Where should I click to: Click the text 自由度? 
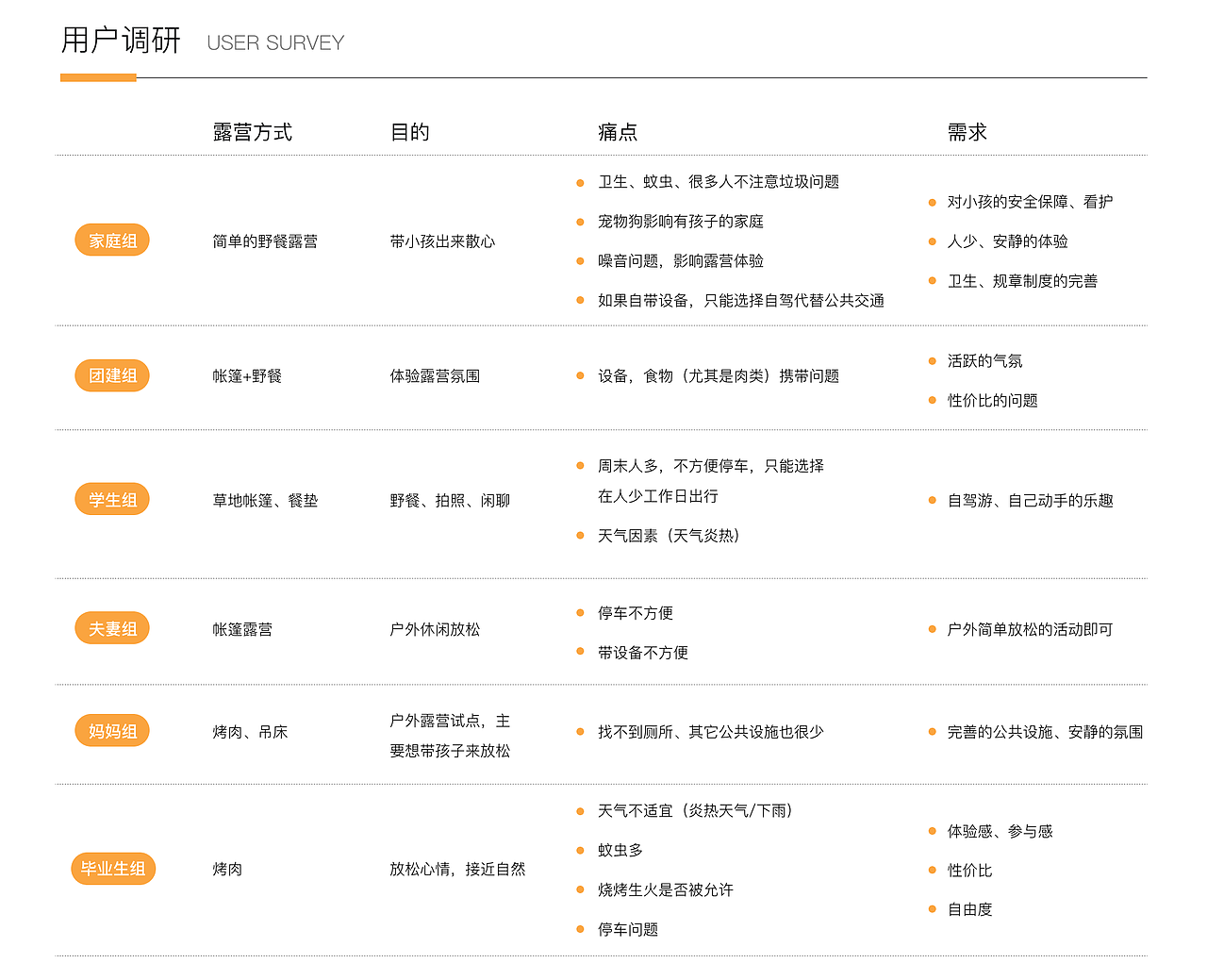pyautogui.click(x=969, y=910)
